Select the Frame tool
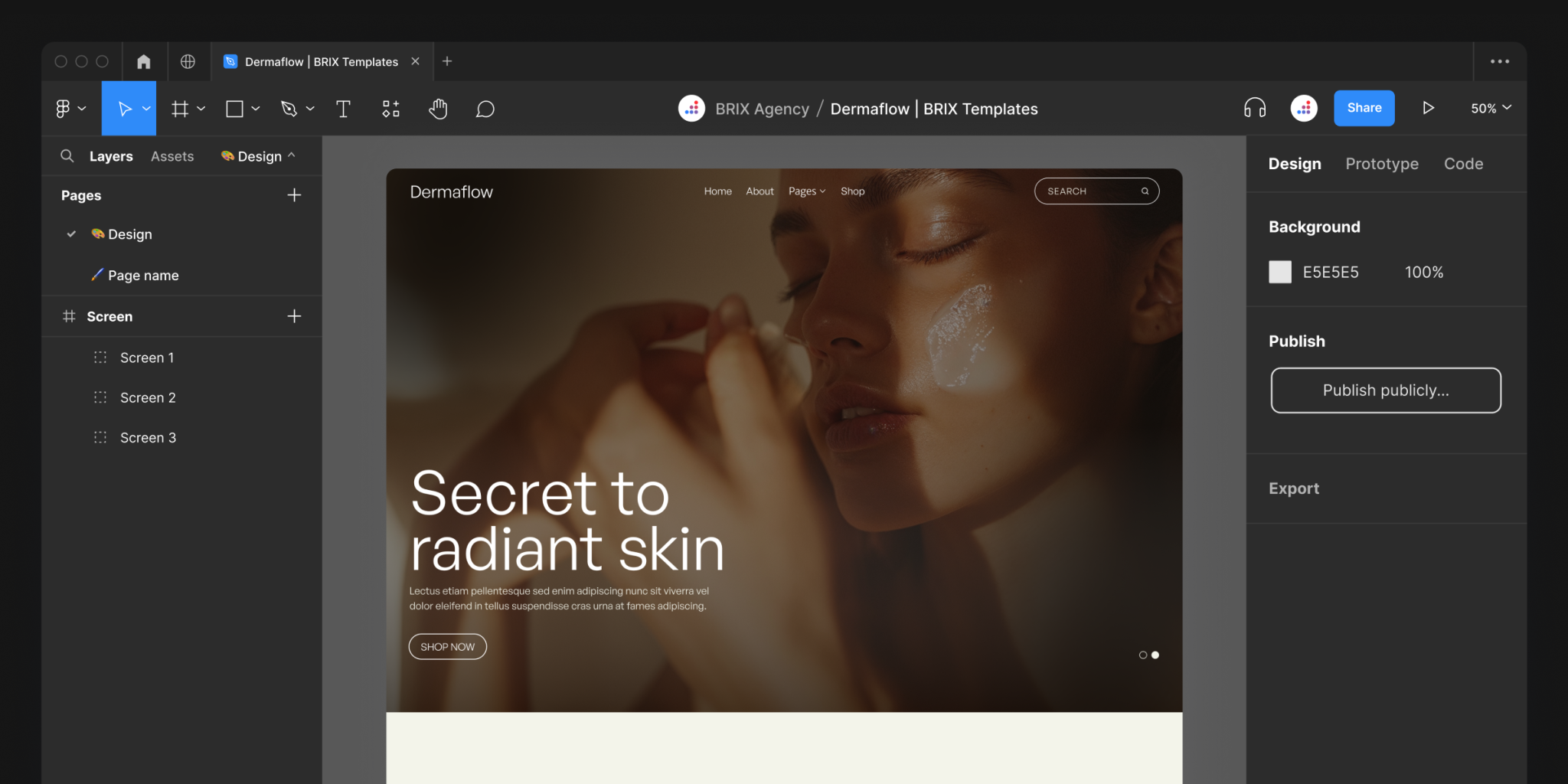 pos(181,108)
